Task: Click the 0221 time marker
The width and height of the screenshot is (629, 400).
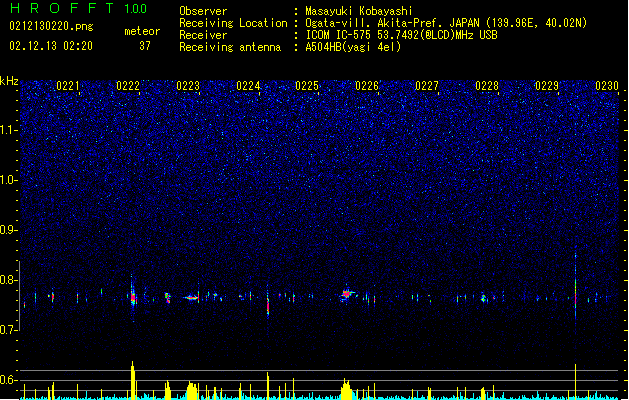Action: point(68,86)
